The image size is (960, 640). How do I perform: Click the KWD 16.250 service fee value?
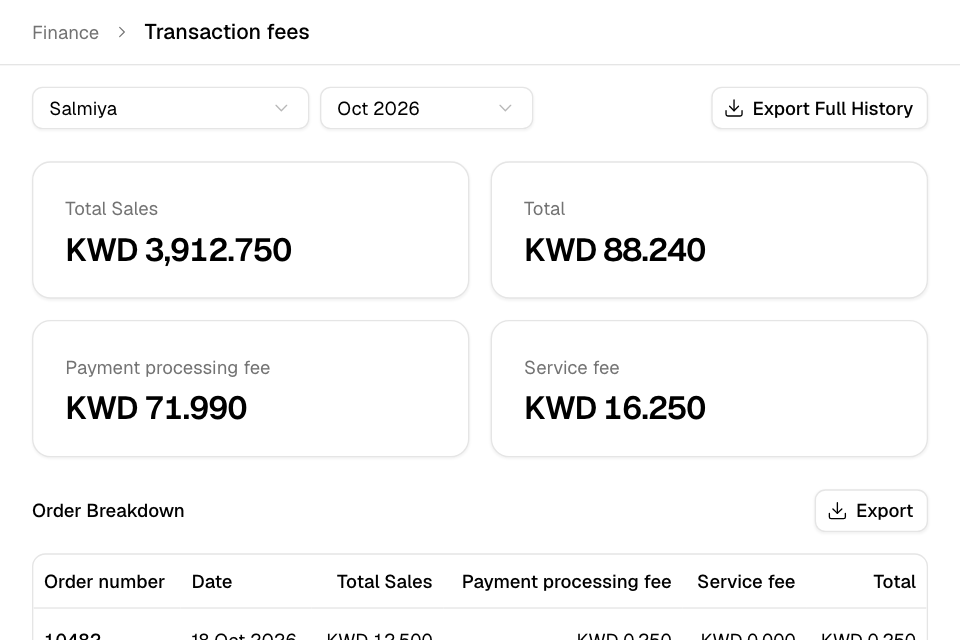point(615,408)
